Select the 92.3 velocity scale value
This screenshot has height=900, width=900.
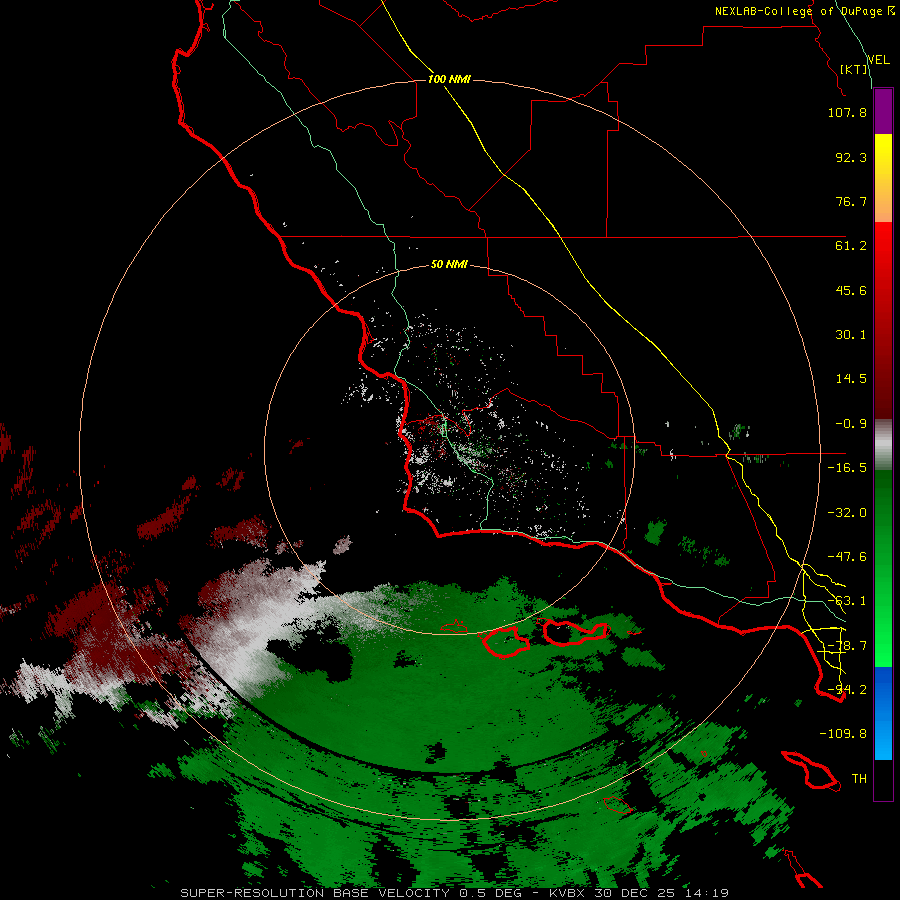pos(851,157)
